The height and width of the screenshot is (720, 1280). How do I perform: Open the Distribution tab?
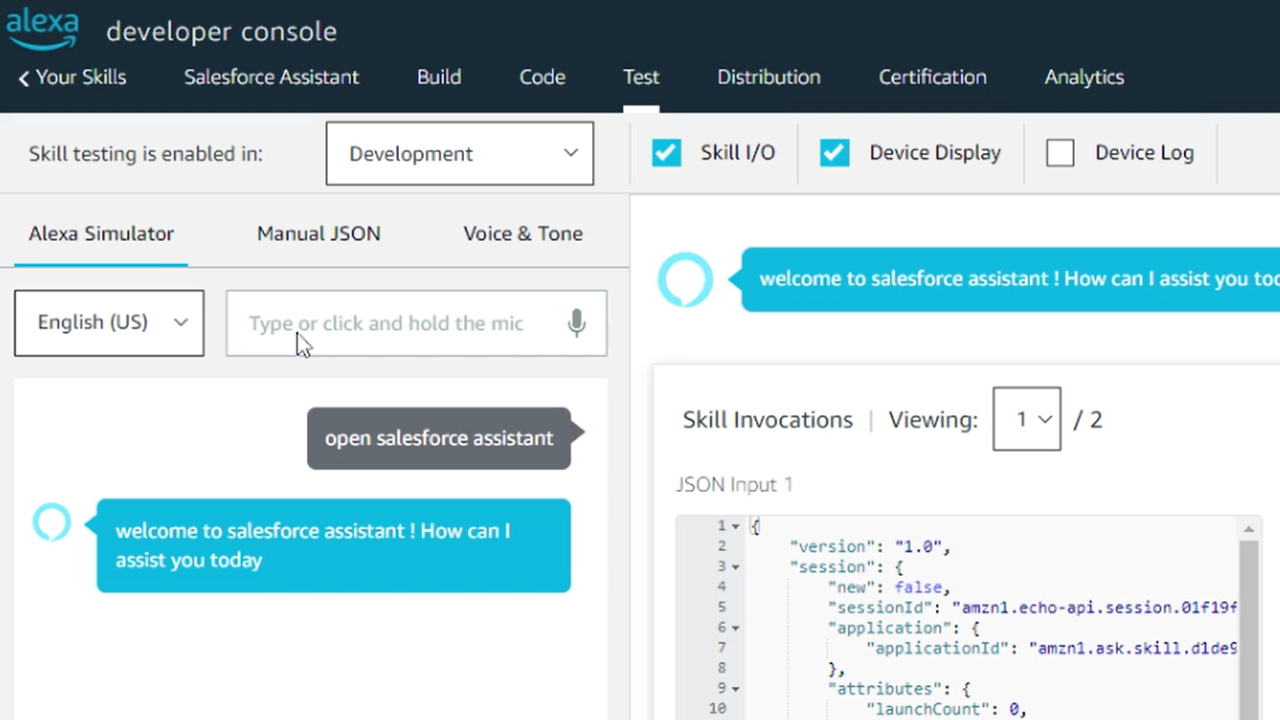(769, 77)
